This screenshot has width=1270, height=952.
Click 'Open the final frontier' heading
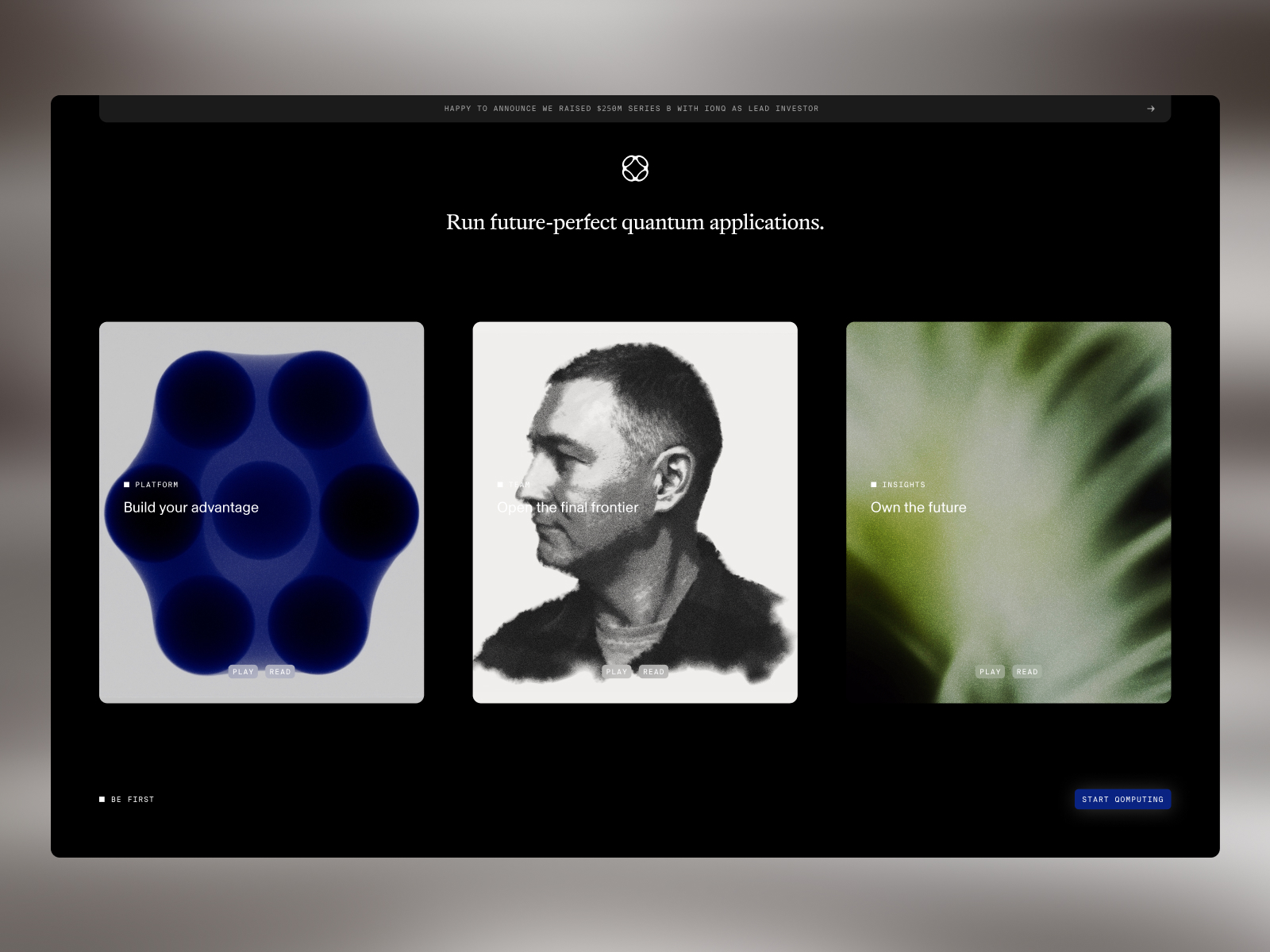click(568, 508)
